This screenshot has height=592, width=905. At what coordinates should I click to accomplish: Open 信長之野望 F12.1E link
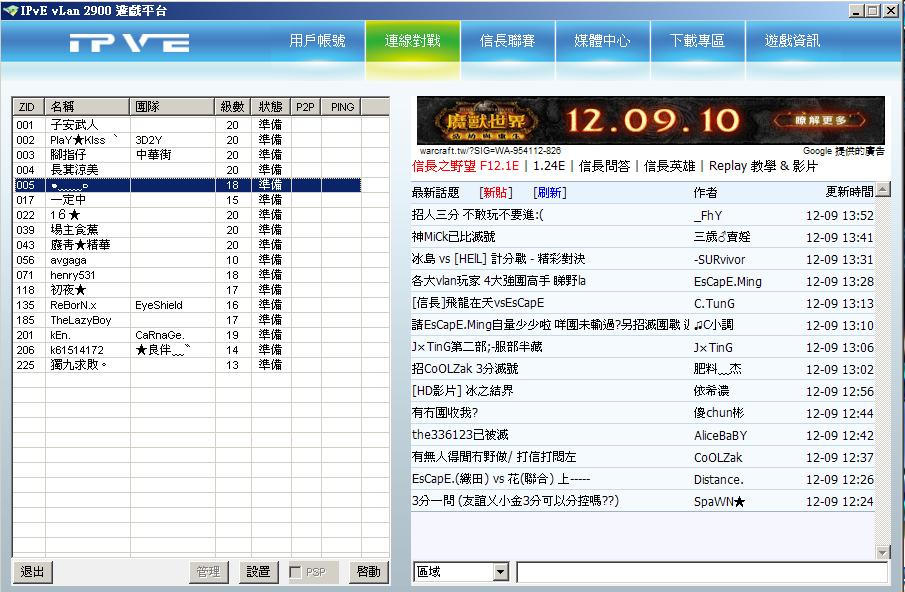[465, 166]
